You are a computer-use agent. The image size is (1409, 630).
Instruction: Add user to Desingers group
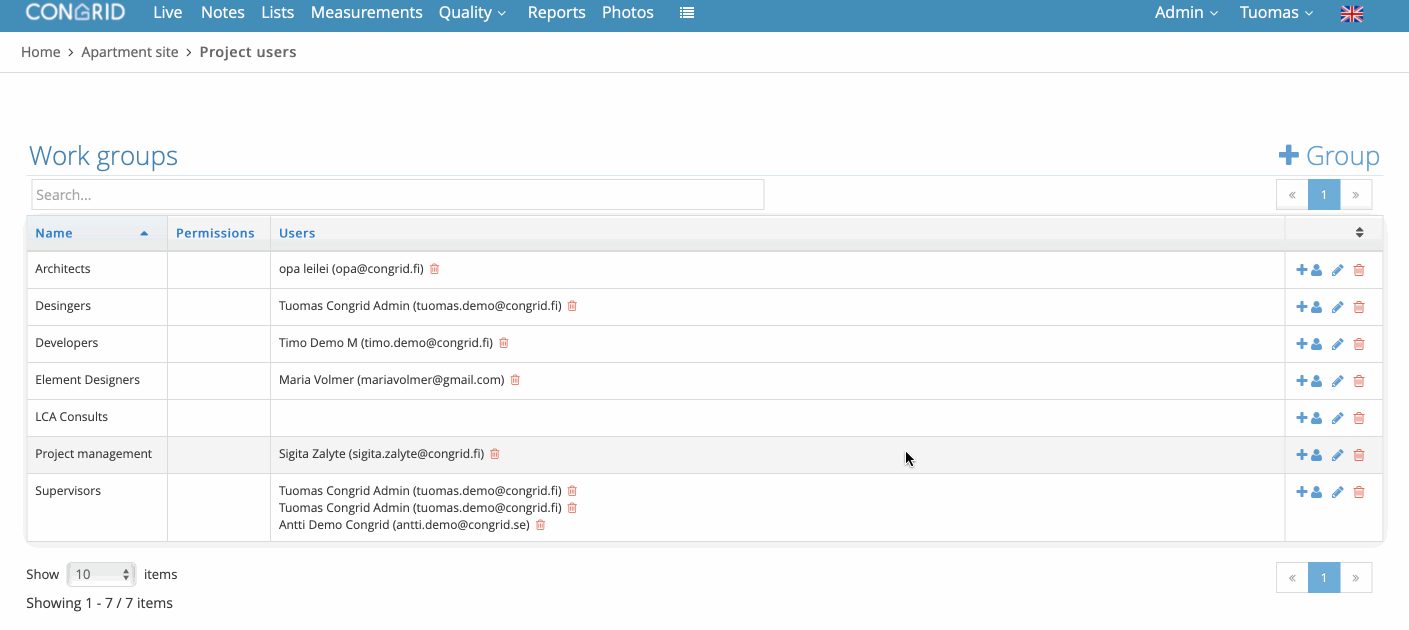coord(1309,307)
